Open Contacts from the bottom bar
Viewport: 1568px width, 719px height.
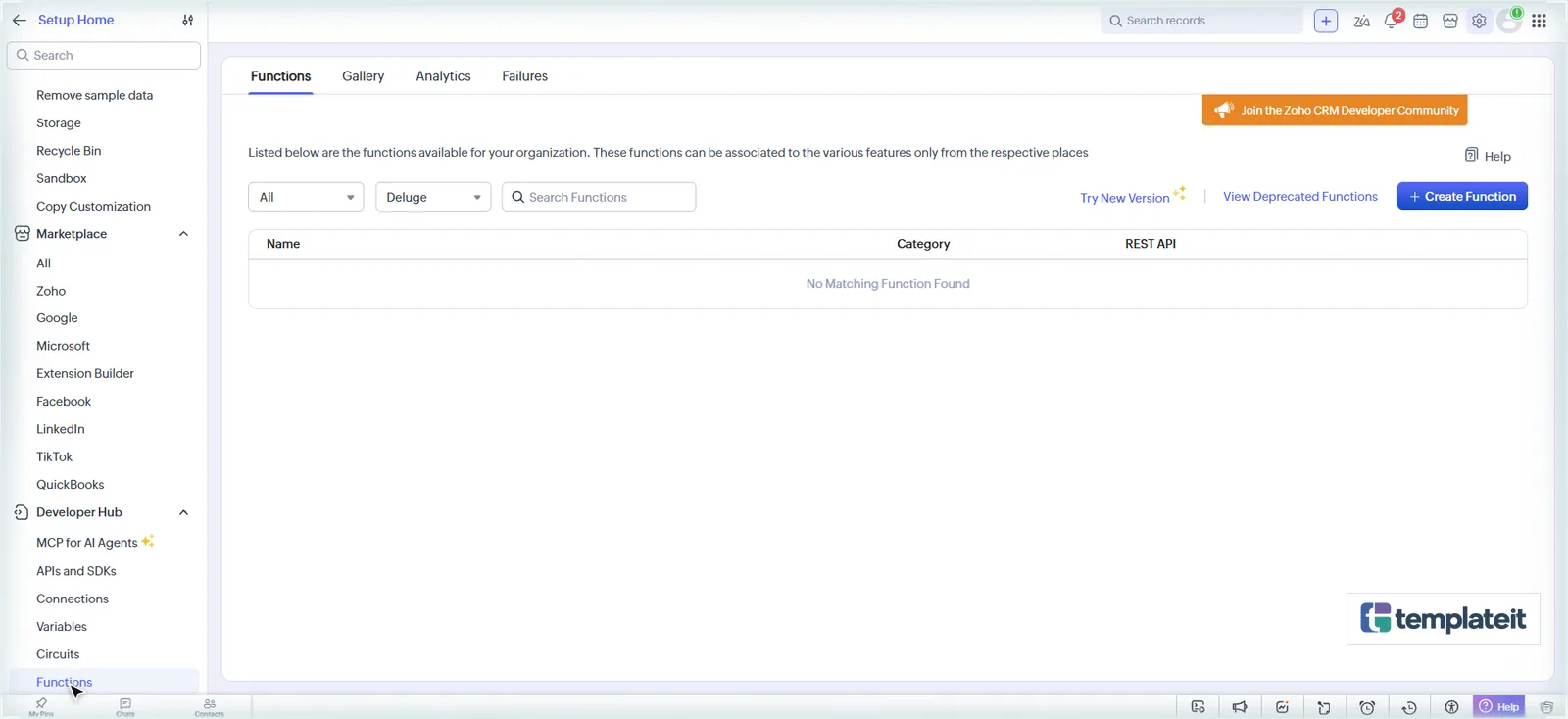[x=209, y=707]
